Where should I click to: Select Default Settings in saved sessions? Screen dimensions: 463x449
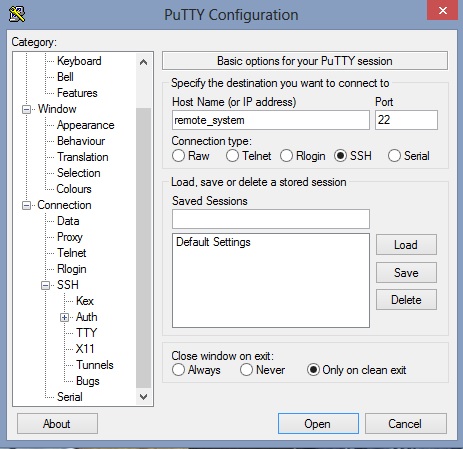click(x=213, y=242)
